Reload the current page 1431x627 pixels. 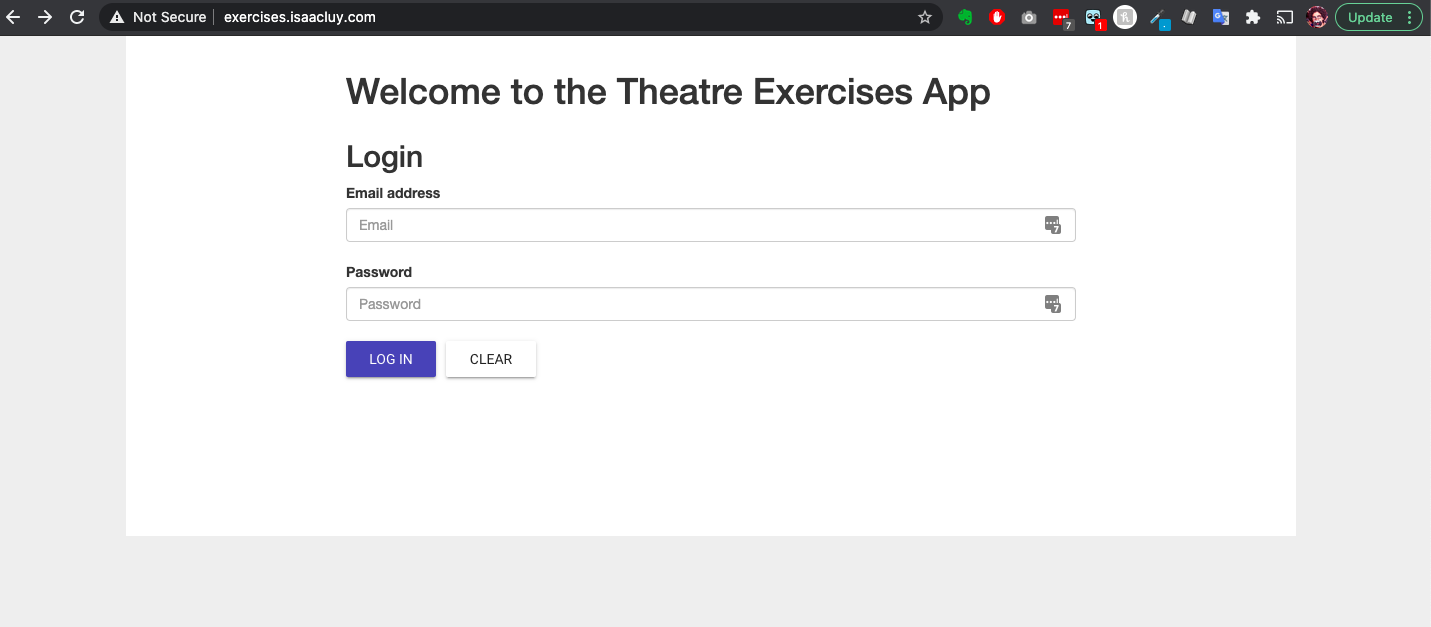[x=77, y=17]
